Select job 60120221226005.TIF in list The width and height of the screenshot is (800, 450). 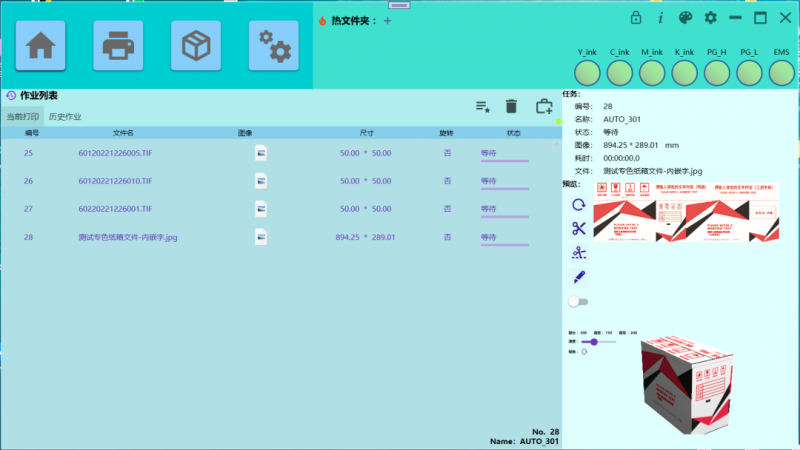(x=115, y=153)
